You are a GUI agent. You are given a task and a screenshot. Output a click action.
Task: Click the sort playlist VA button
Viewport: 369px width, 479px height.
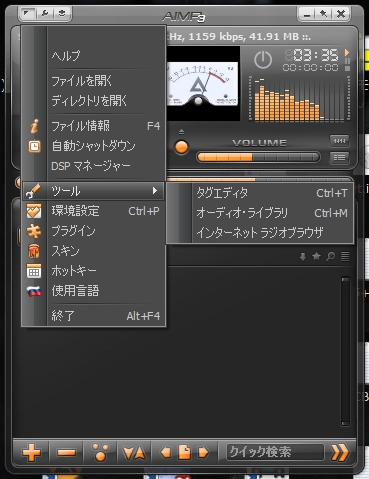pos(134,452)
